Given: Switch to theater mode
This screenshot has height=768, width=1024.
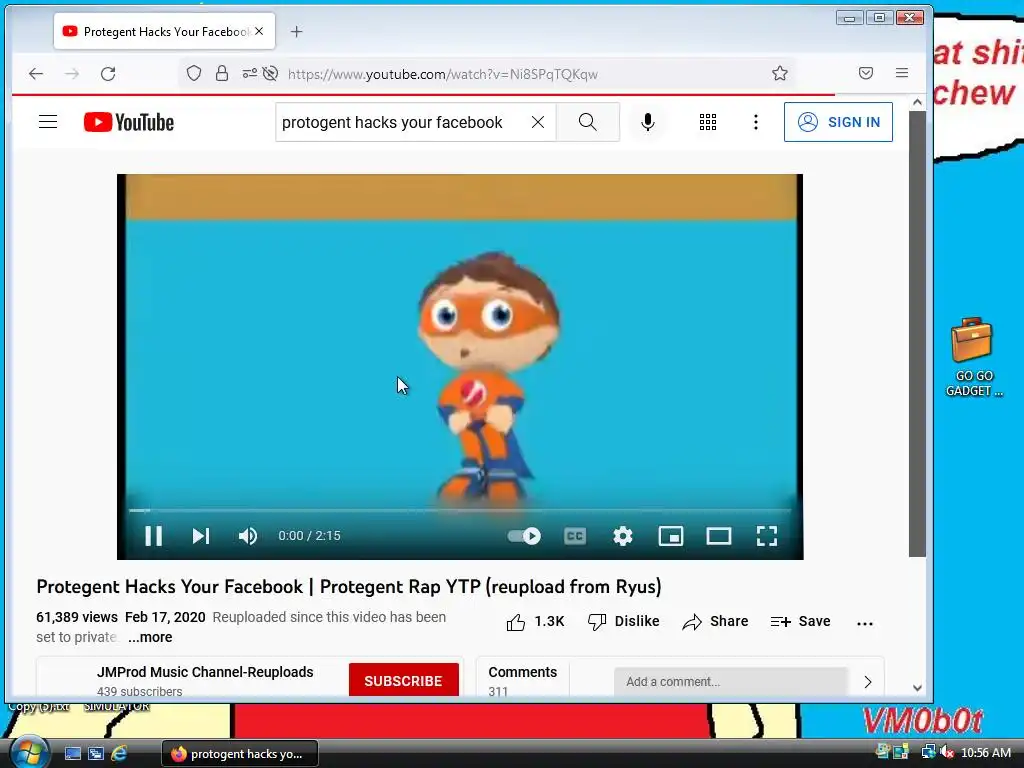Looking at the screenshot, I should (718, 536).
